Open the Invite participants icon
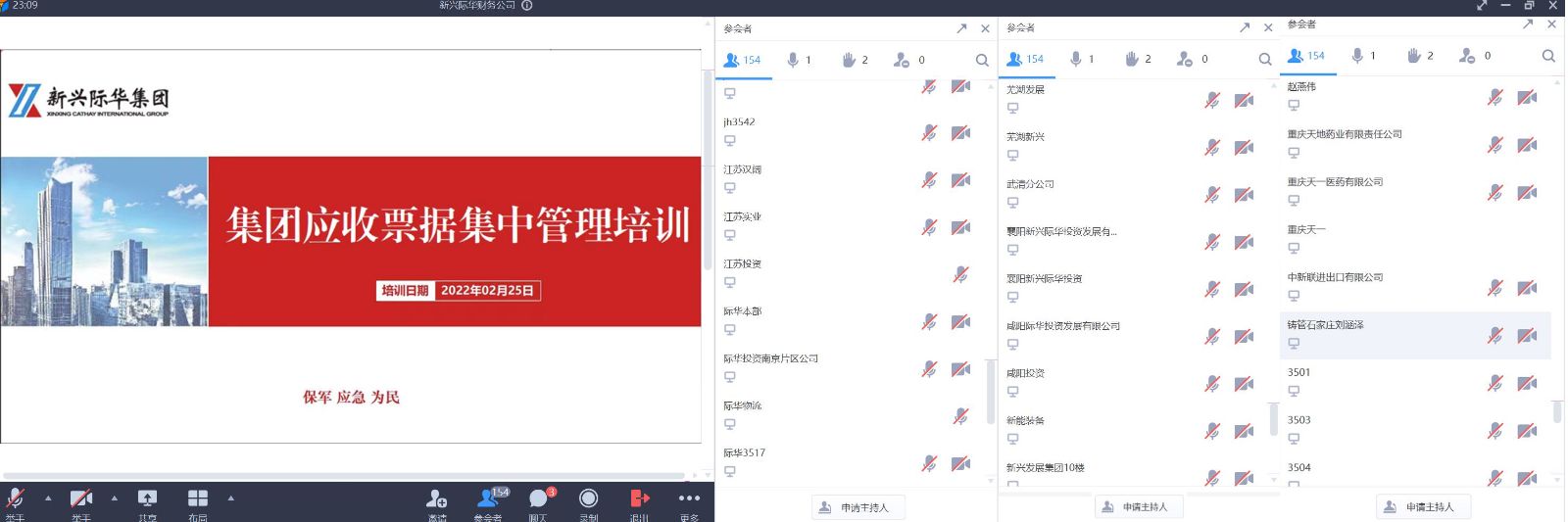Image resolution: width=1568 pixels, height=522 pixels. [x=437, y=499]
